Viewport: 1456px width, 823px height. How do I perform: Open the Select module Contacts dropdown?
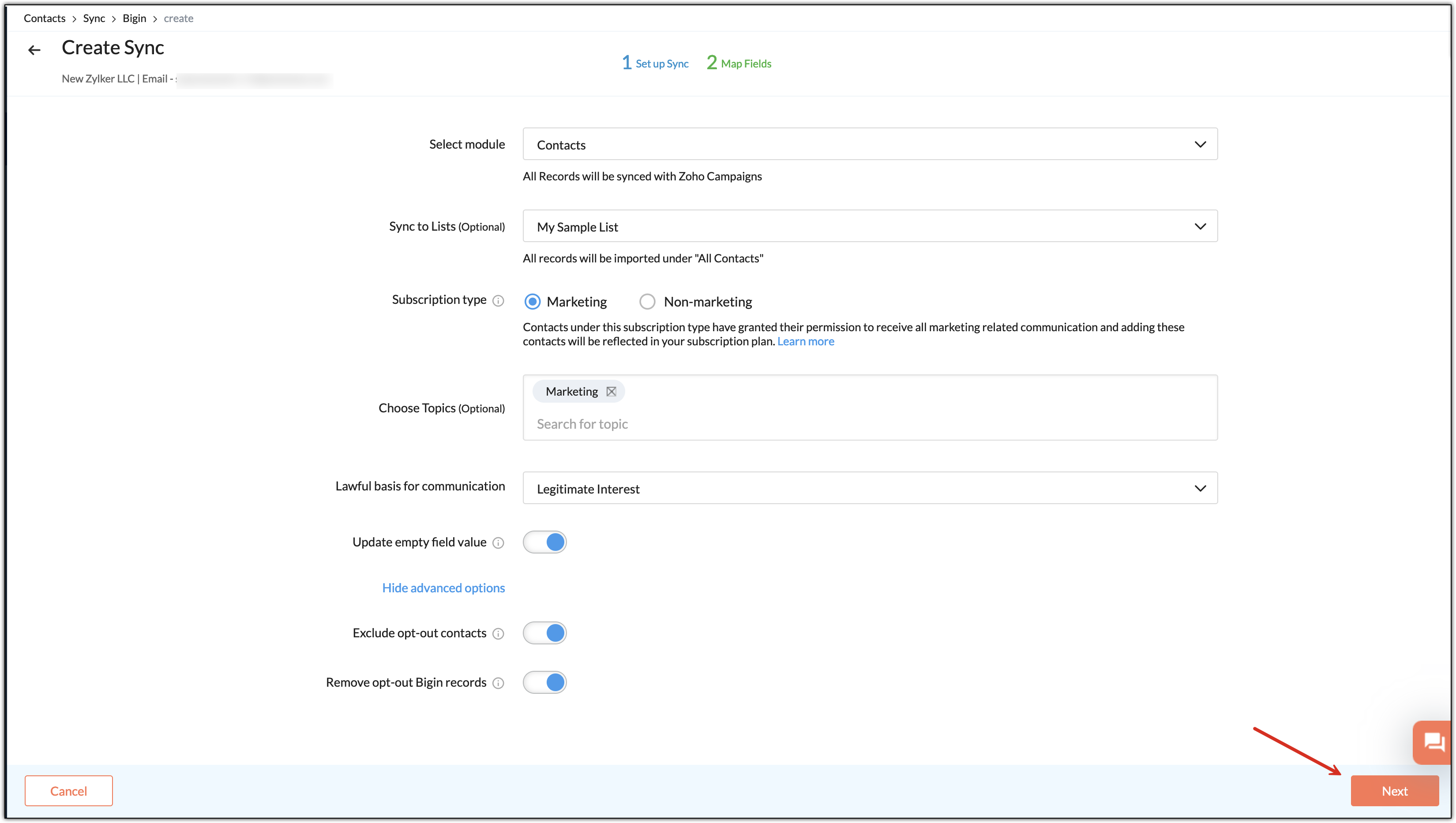(870, 144)
